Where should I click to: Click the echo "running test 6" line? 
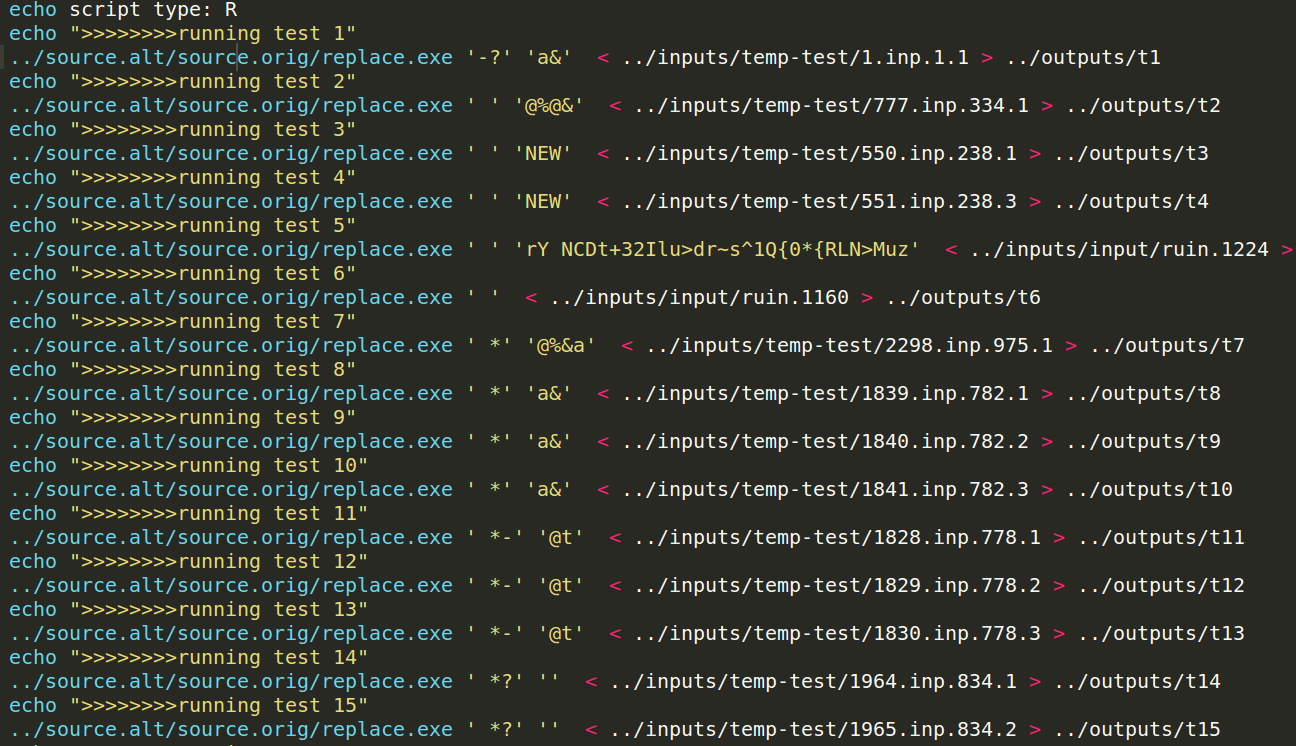tap(183, 273)
